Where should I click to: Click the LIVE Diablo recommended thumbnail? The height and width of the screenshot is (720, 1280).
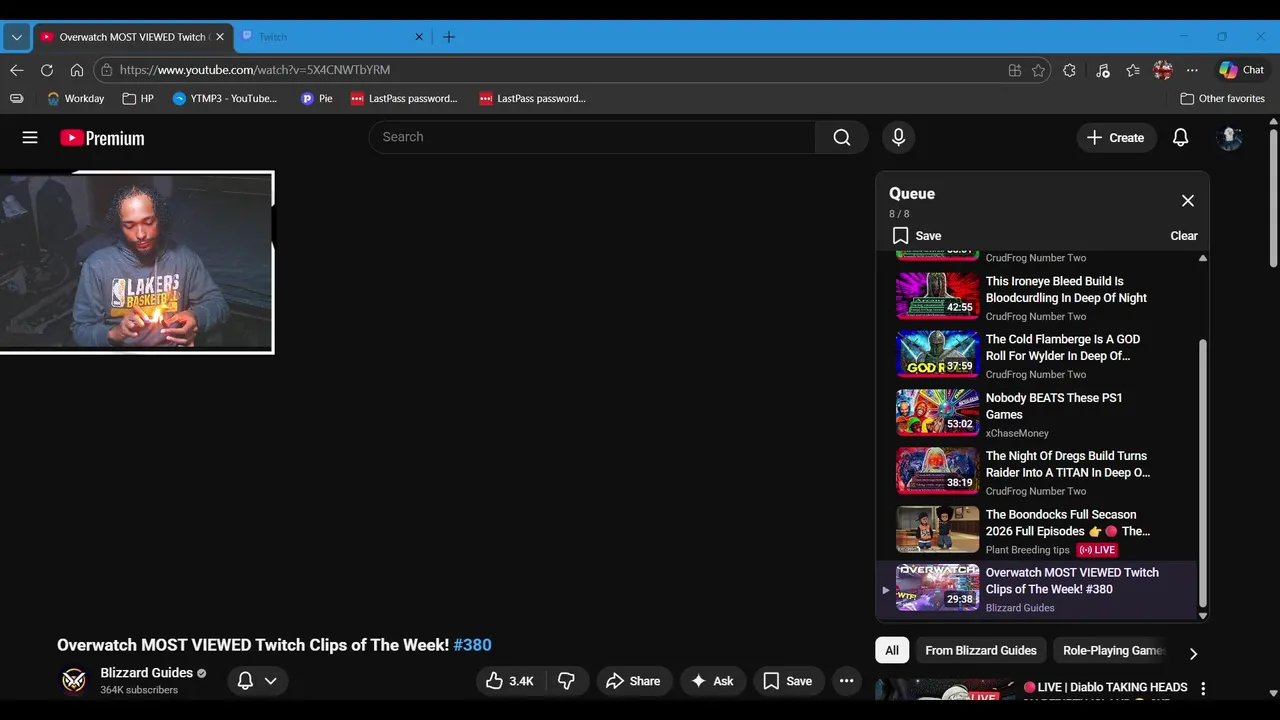[945, 690]
